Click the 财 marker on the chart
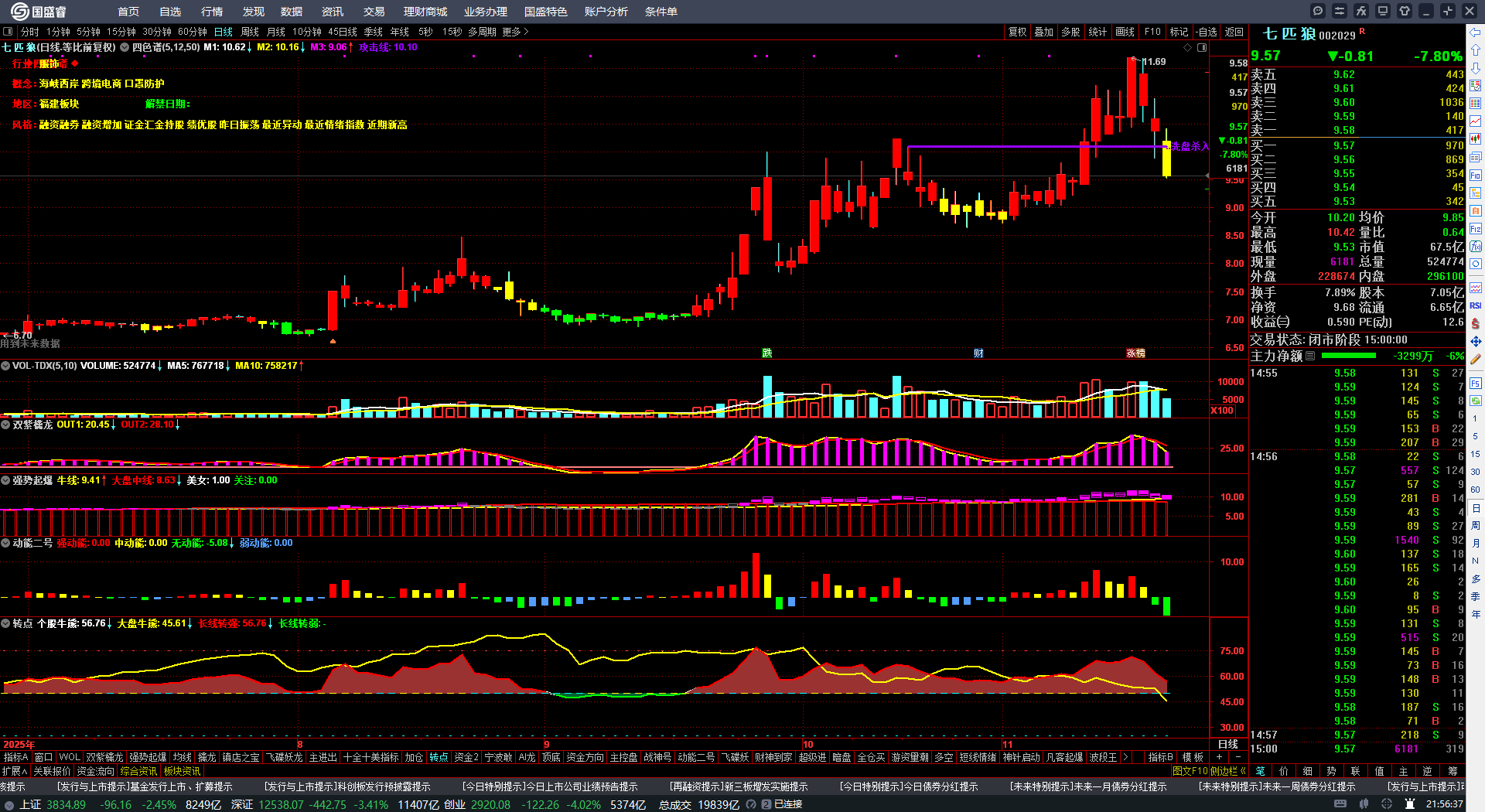This screenshot has width=1485, height=812. (978, 353)
